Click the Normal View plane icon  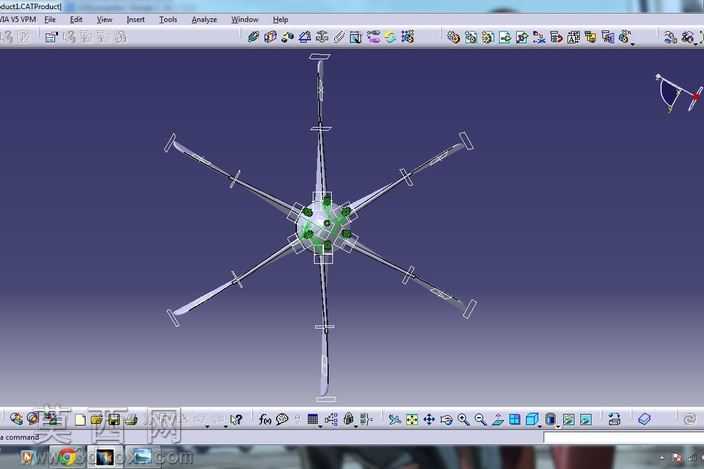(x=497, y=420)
